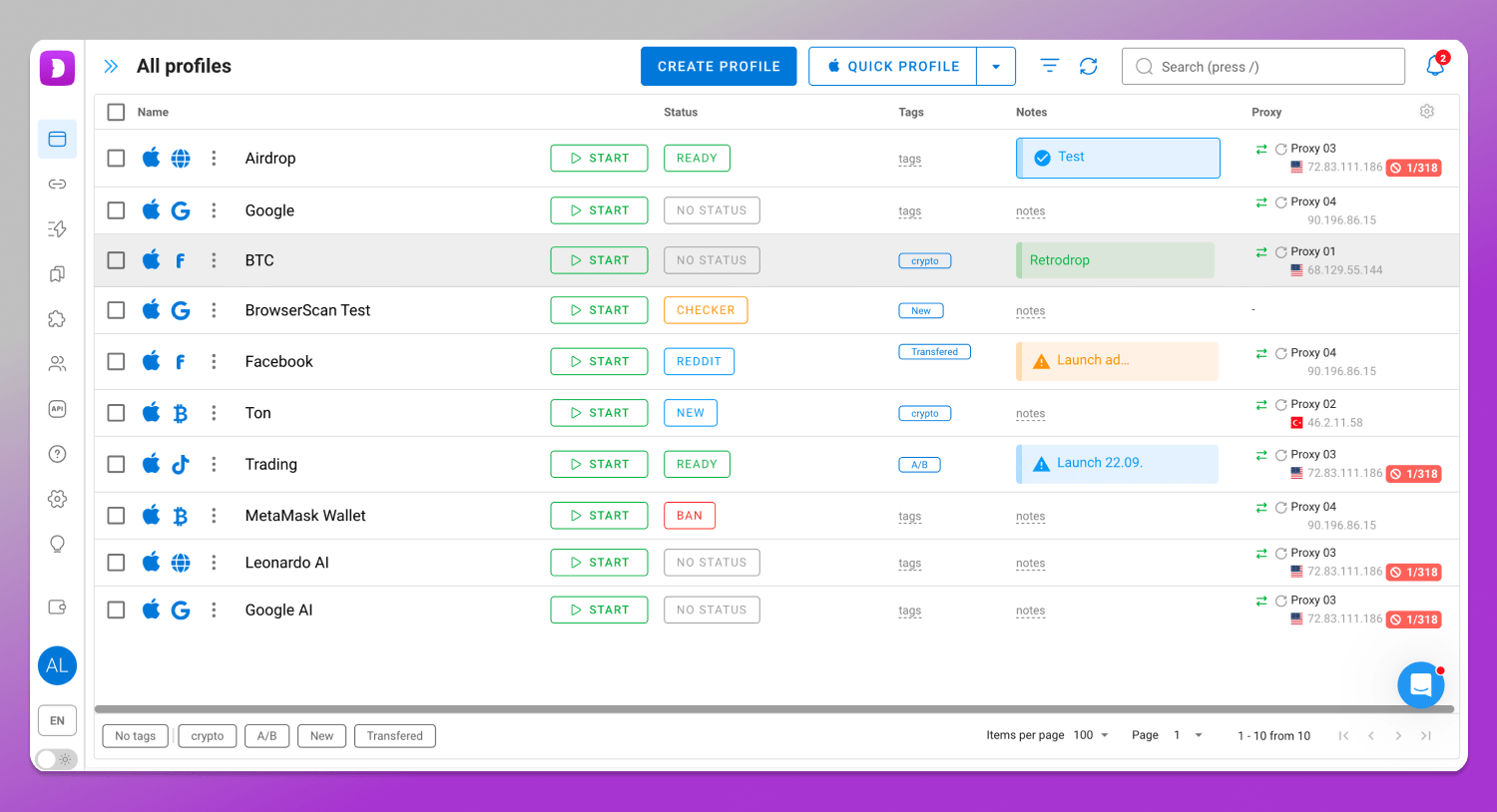Image resolution: width=1497 pixels, height=812 pixels.
Task: Check the Ton profile checkbox
Action: point(116,413)
